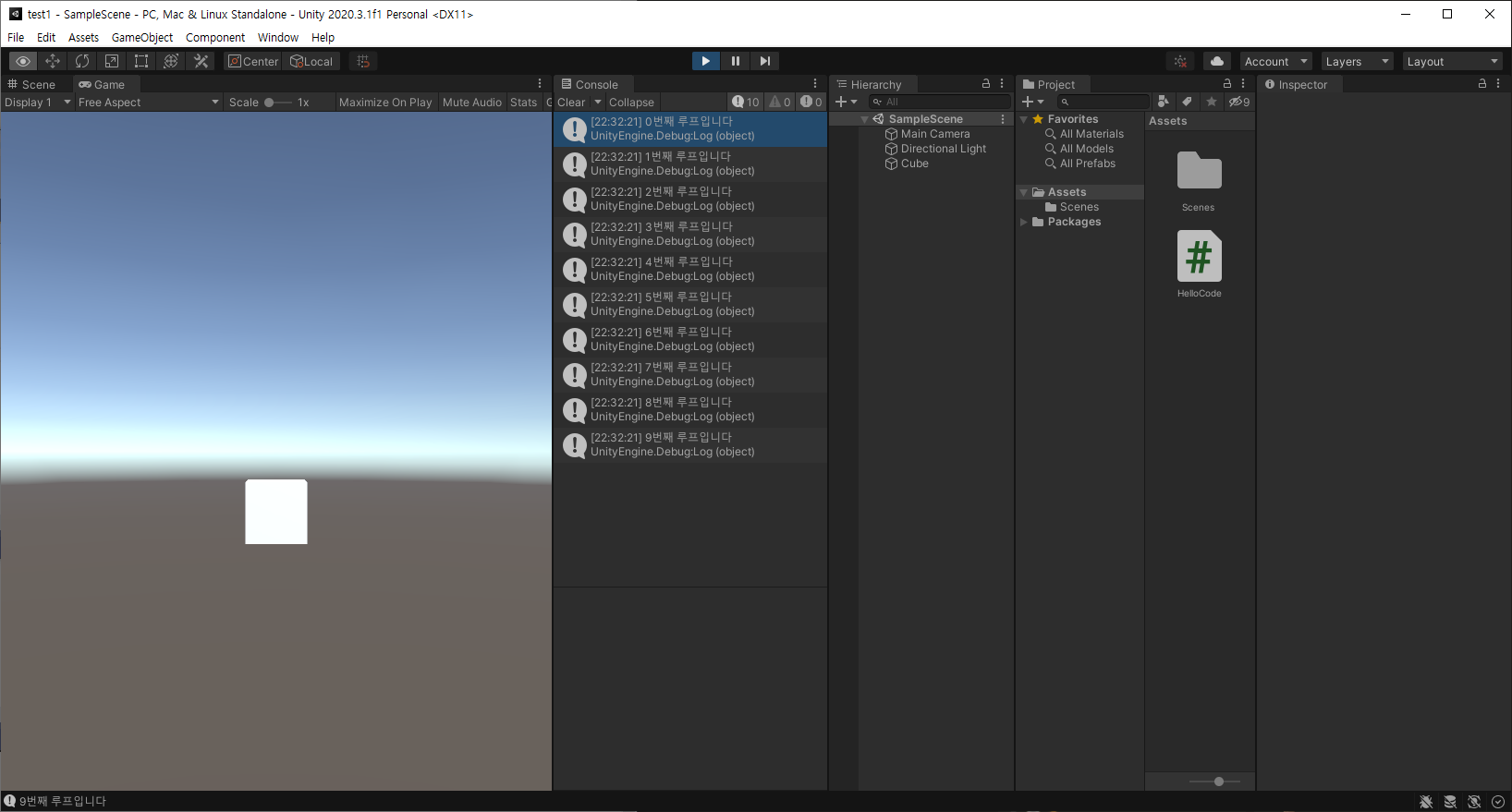Open the GameObject menu
The image size is (1512, 812).
click(142, 37)
